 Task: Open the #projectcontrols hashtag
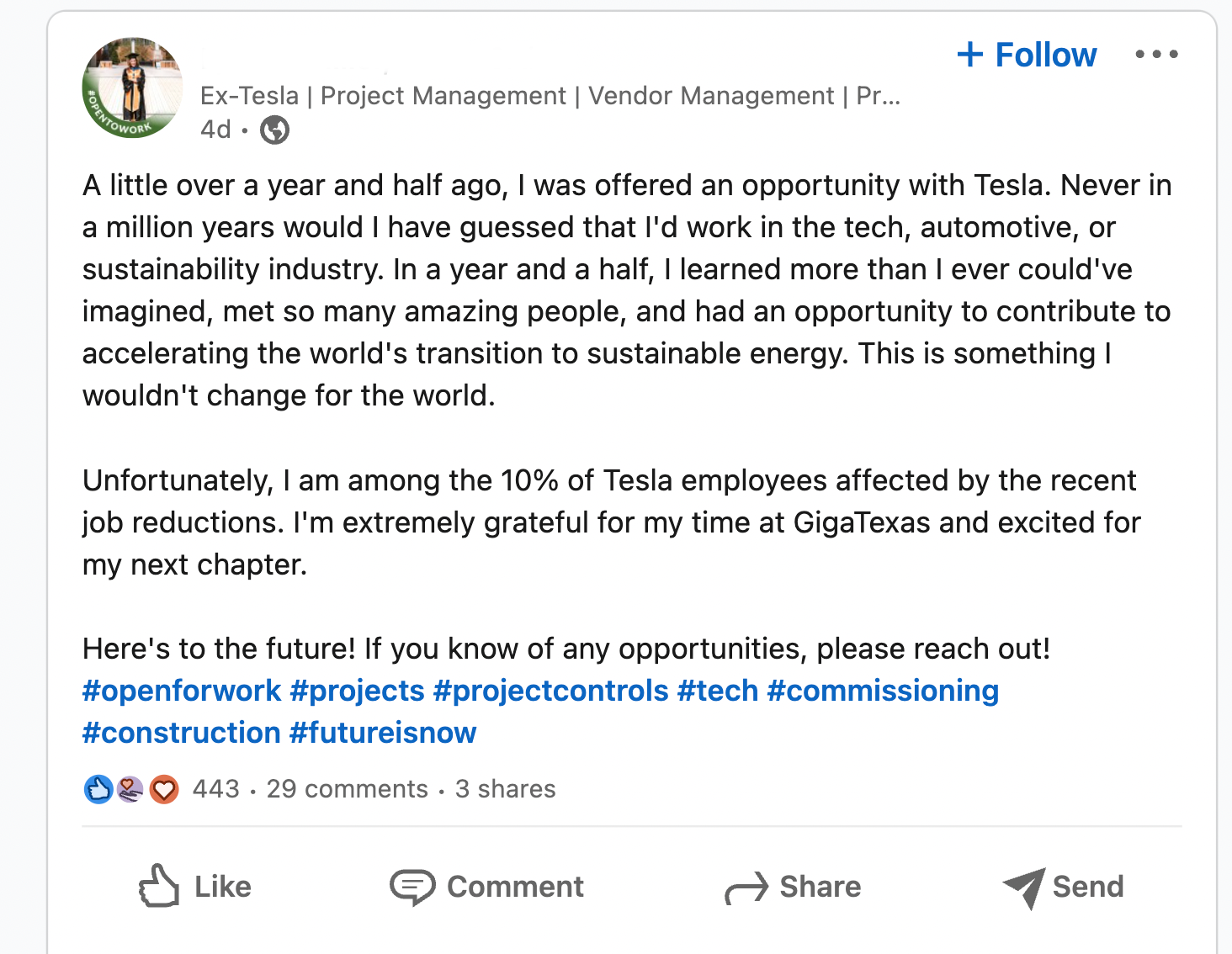pos(551,691)
